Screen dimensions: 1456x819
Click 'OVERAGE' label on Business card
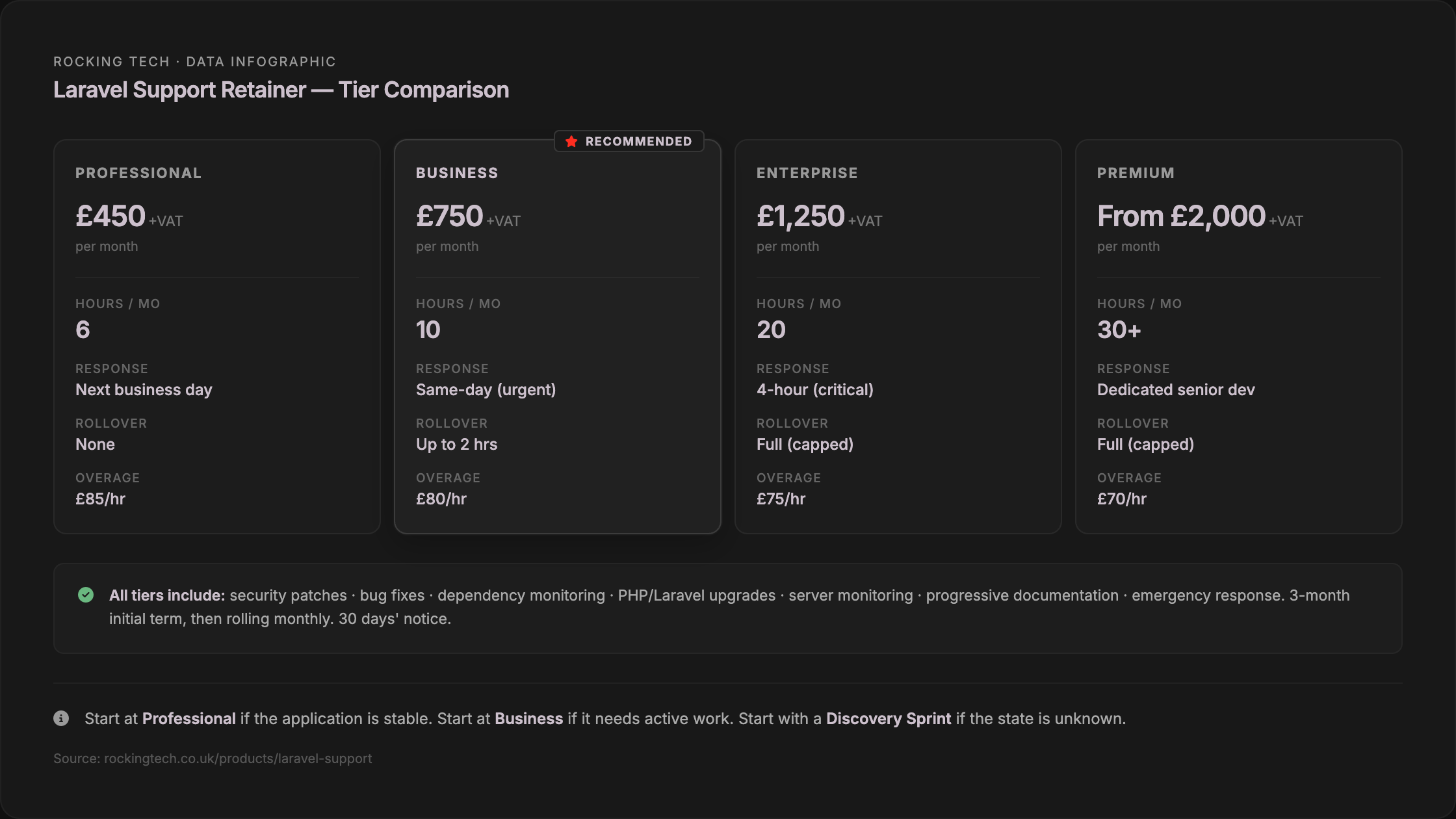point(448,478)
